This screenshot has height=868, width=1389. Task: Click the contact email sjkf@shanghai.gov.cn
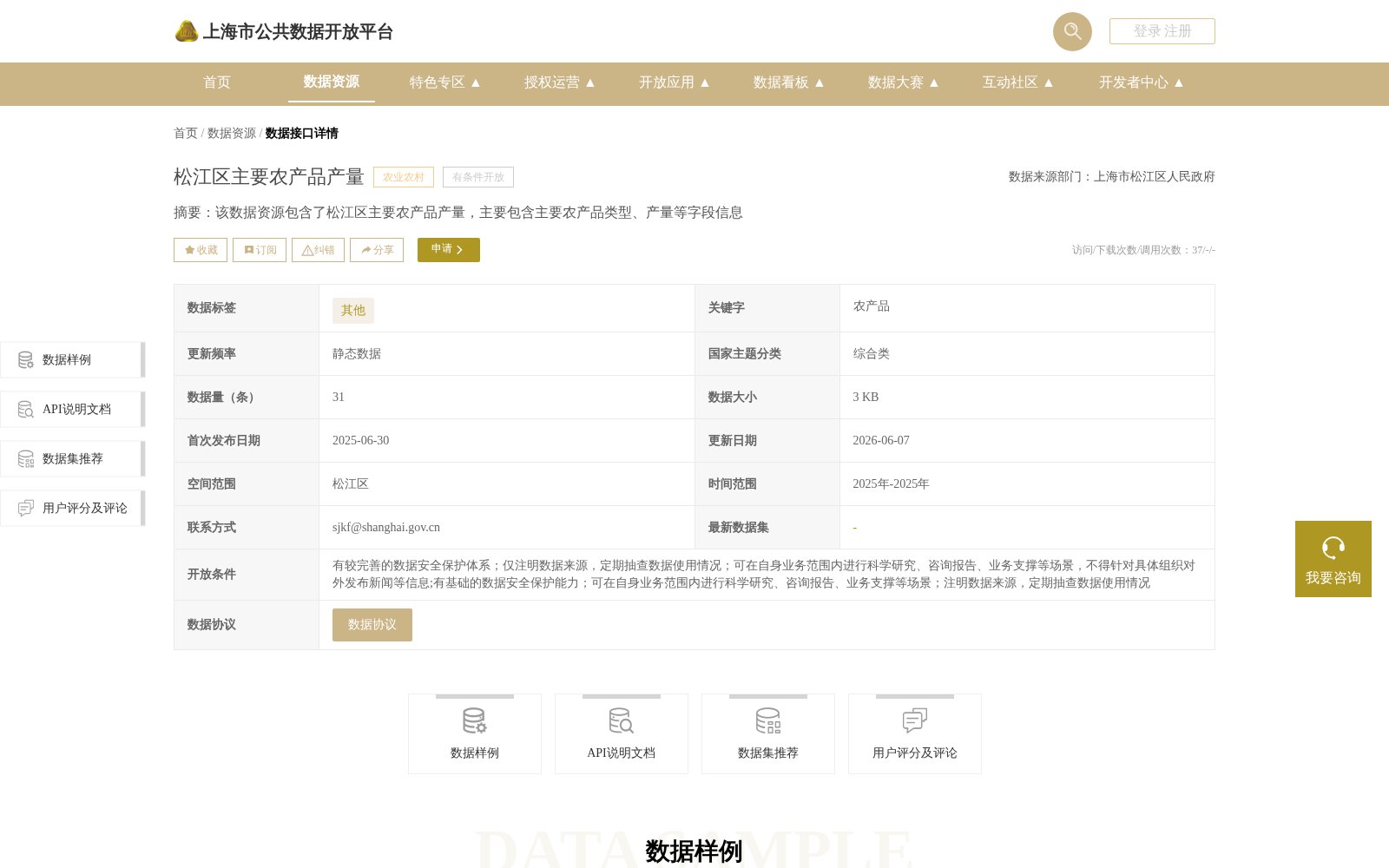click(x=386, y=528)
